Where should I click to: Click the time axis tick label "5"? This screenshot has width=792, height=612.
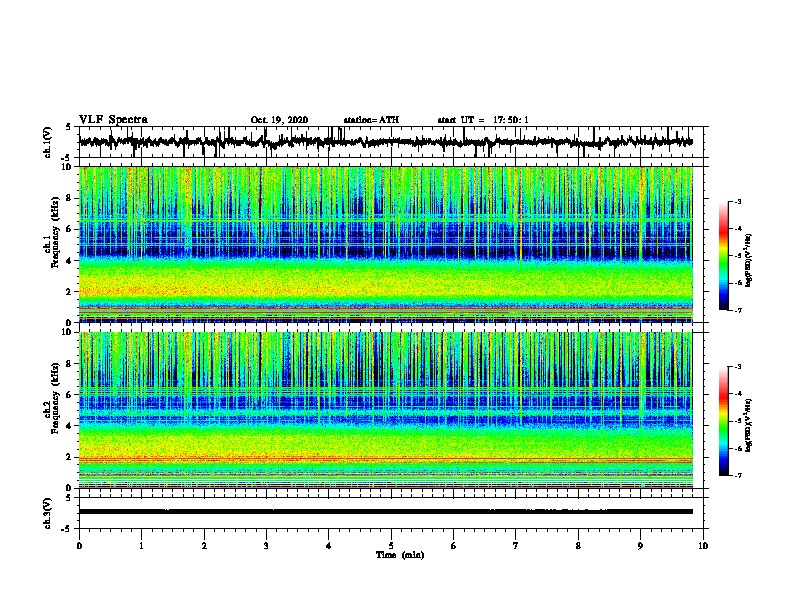(391, 546)
